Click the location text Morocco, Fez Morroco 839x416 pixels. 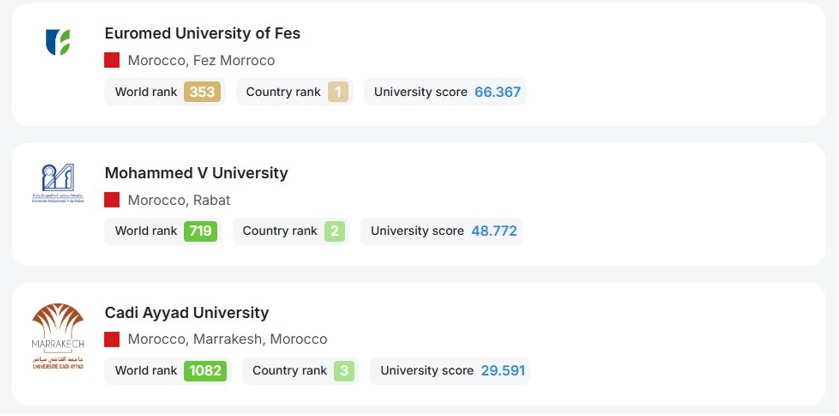click(x=201, y=60)
